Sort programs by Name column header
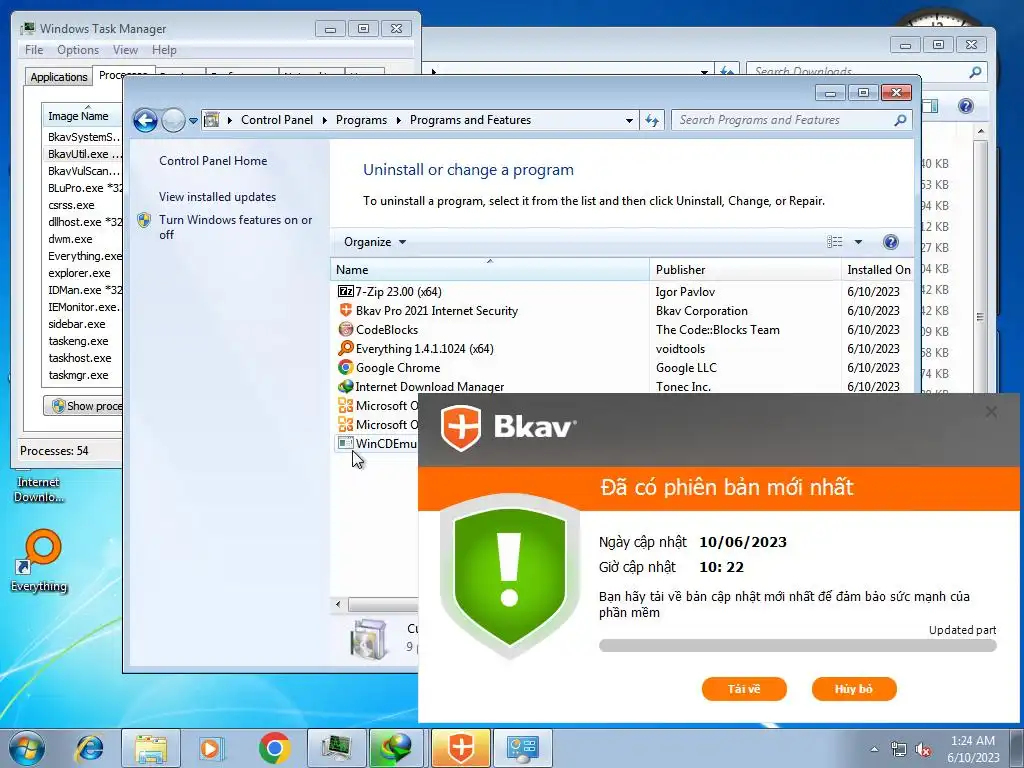Screen dimensions: 1024x768 490,270
